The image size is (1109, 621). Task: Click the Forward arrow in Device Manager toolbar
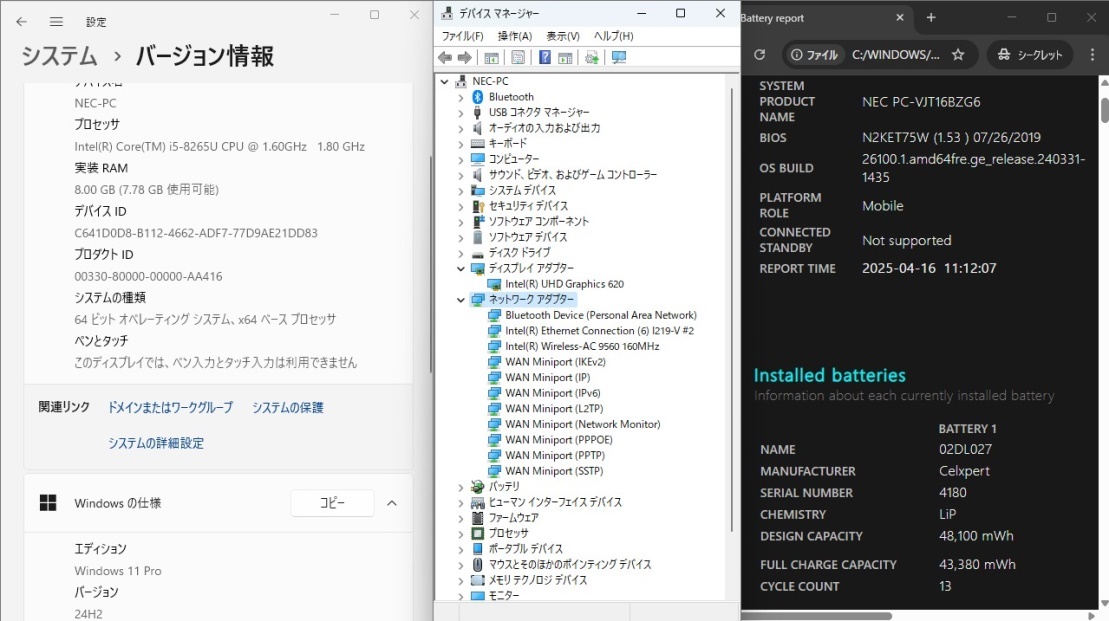464,57
